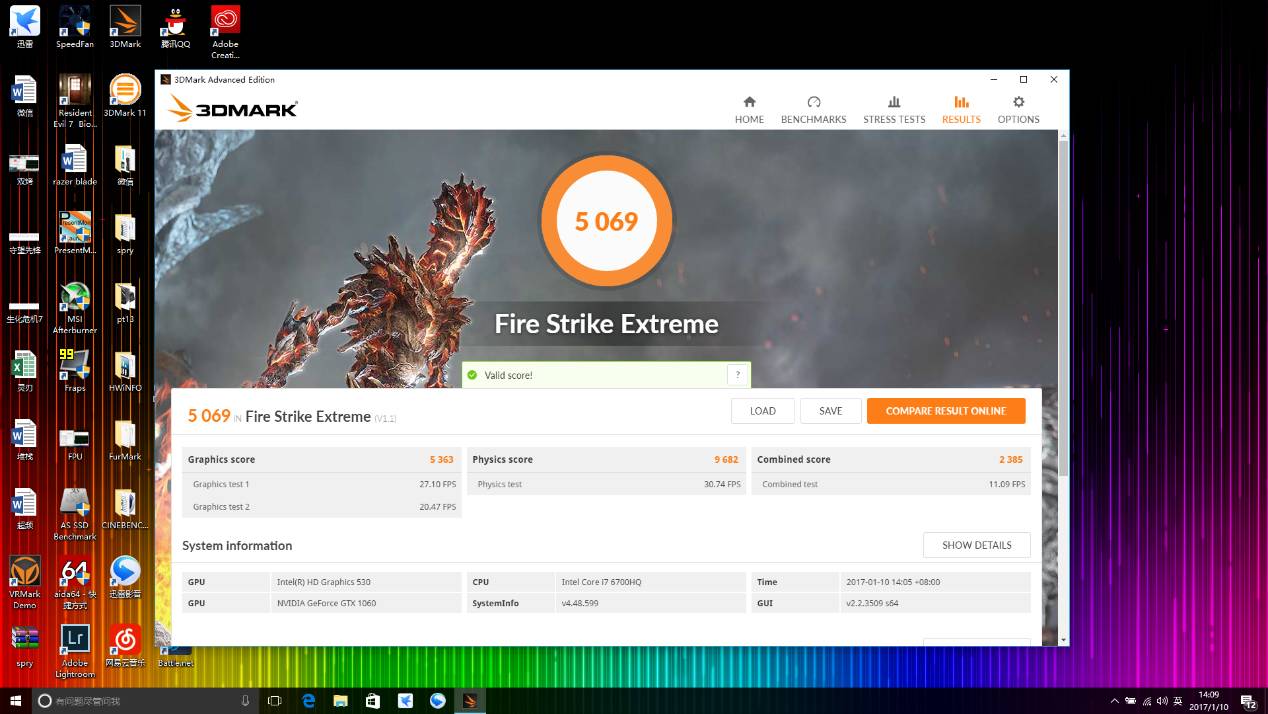Screen dimensions: 1268x714
Task: Open the 3DMark OPTIONS gear icon
Action: click(1018, 107)
